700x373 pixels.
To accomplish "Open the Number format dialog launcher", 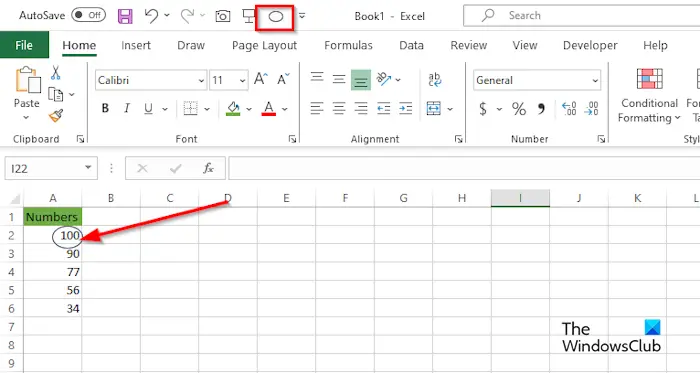I will (601, 140).
